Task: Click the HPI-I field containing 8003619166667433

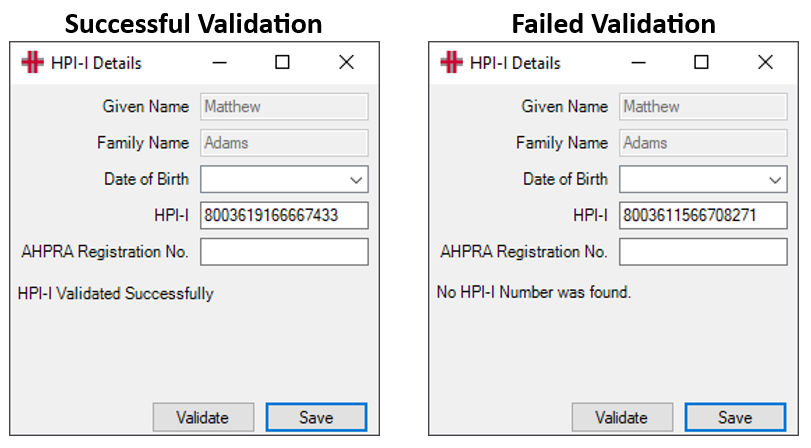Action: coord(284,215)
